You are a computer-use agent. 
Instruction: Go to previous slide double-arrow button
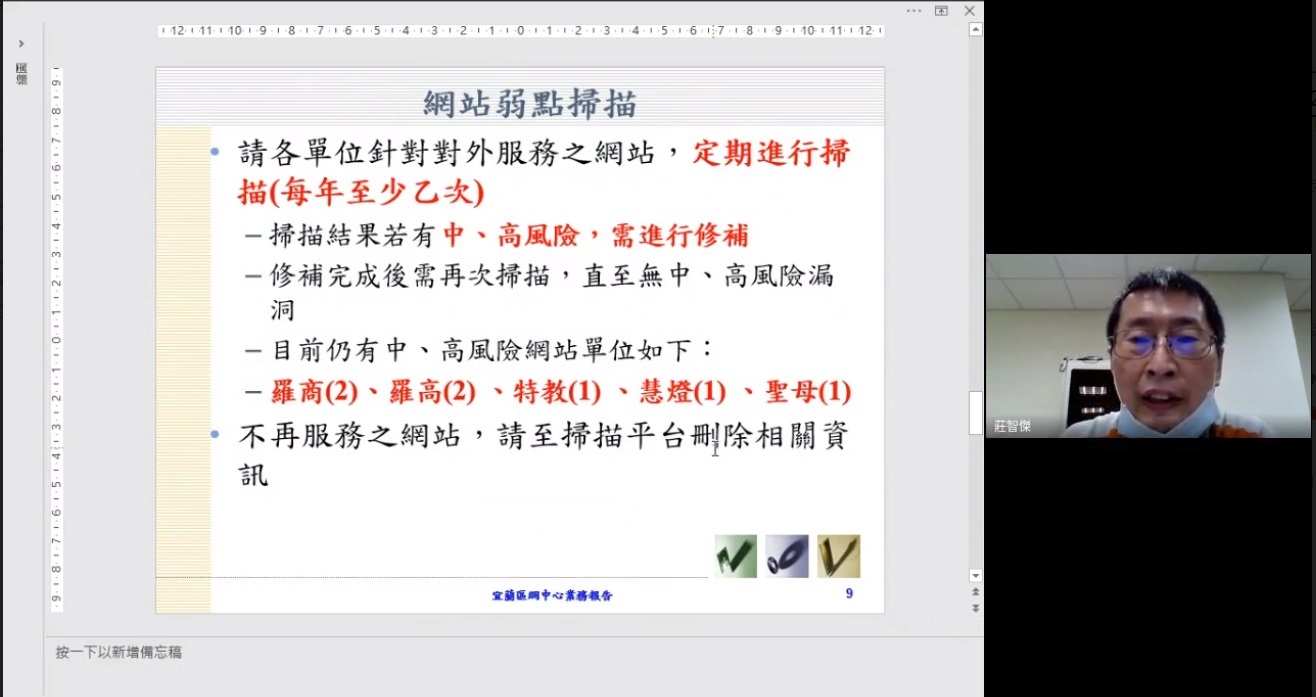point(975,592)
